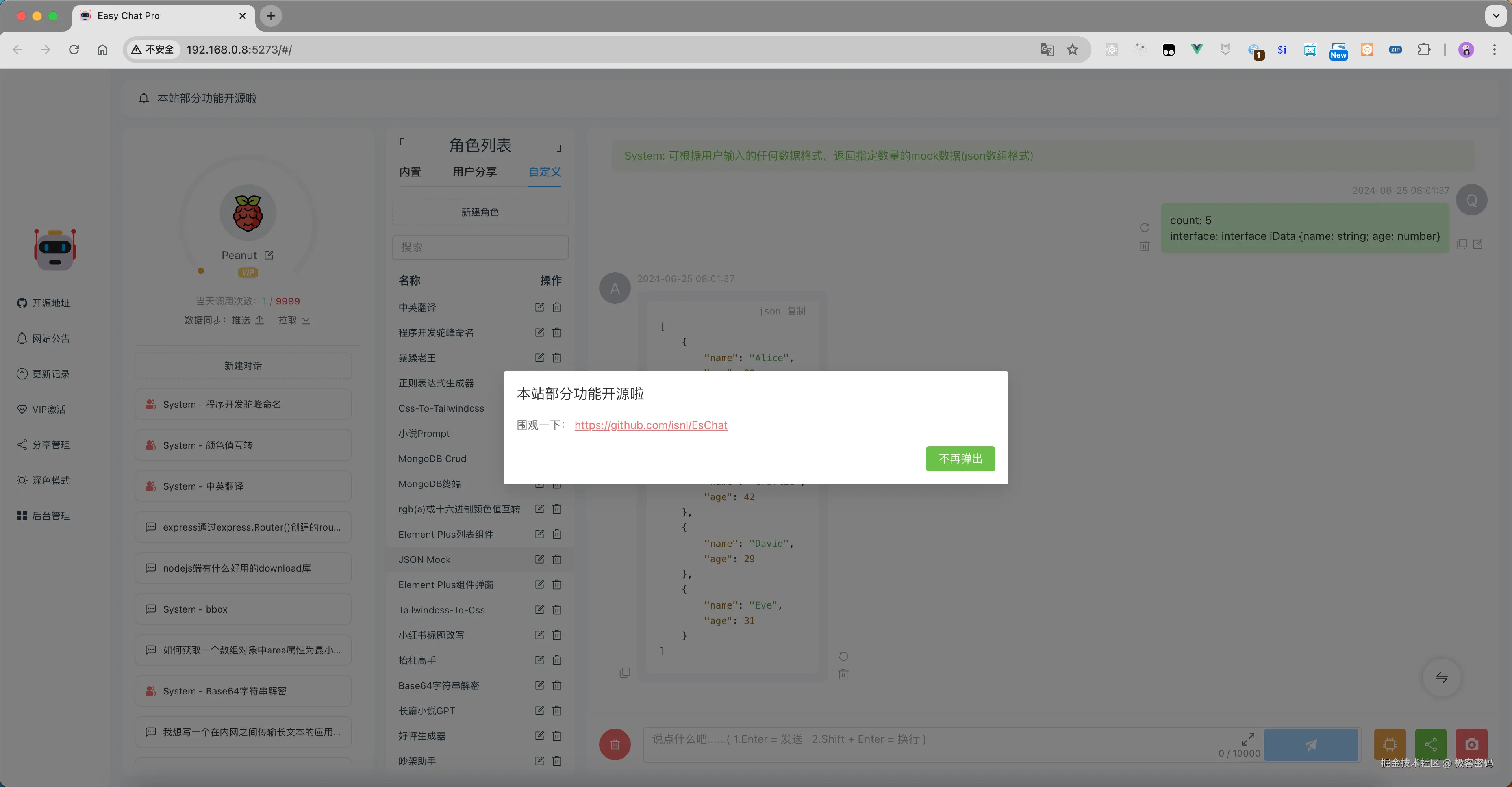Open 开源地址 GitHub link in sidebar
The image size is (1512, 787).
pyautogui.click(x=44, y=303)
